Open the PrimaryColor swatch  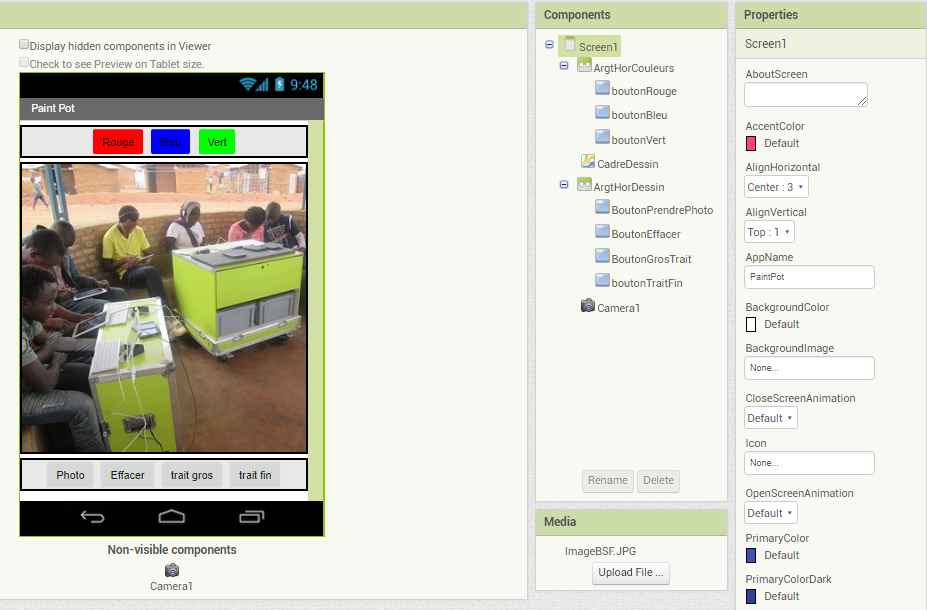[751, 555]
